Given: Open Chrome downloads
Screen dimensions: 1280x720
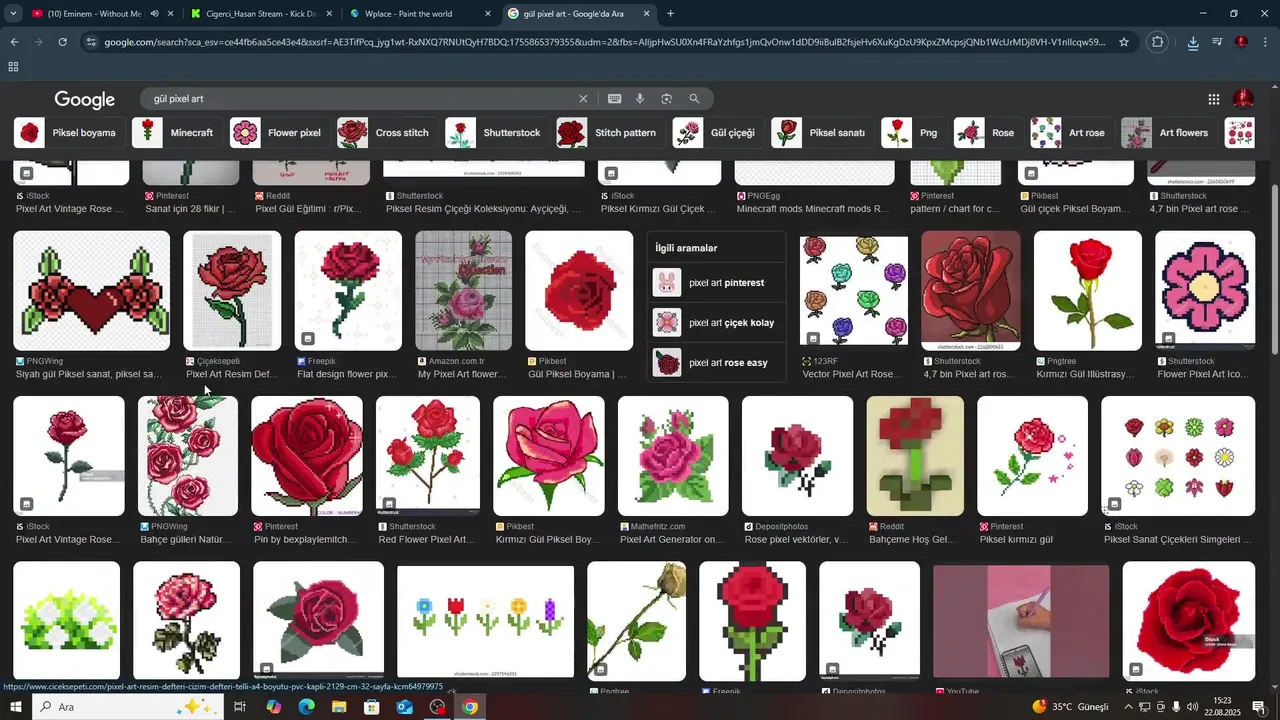Looking at the screenshot, I should click(1193, 42).
